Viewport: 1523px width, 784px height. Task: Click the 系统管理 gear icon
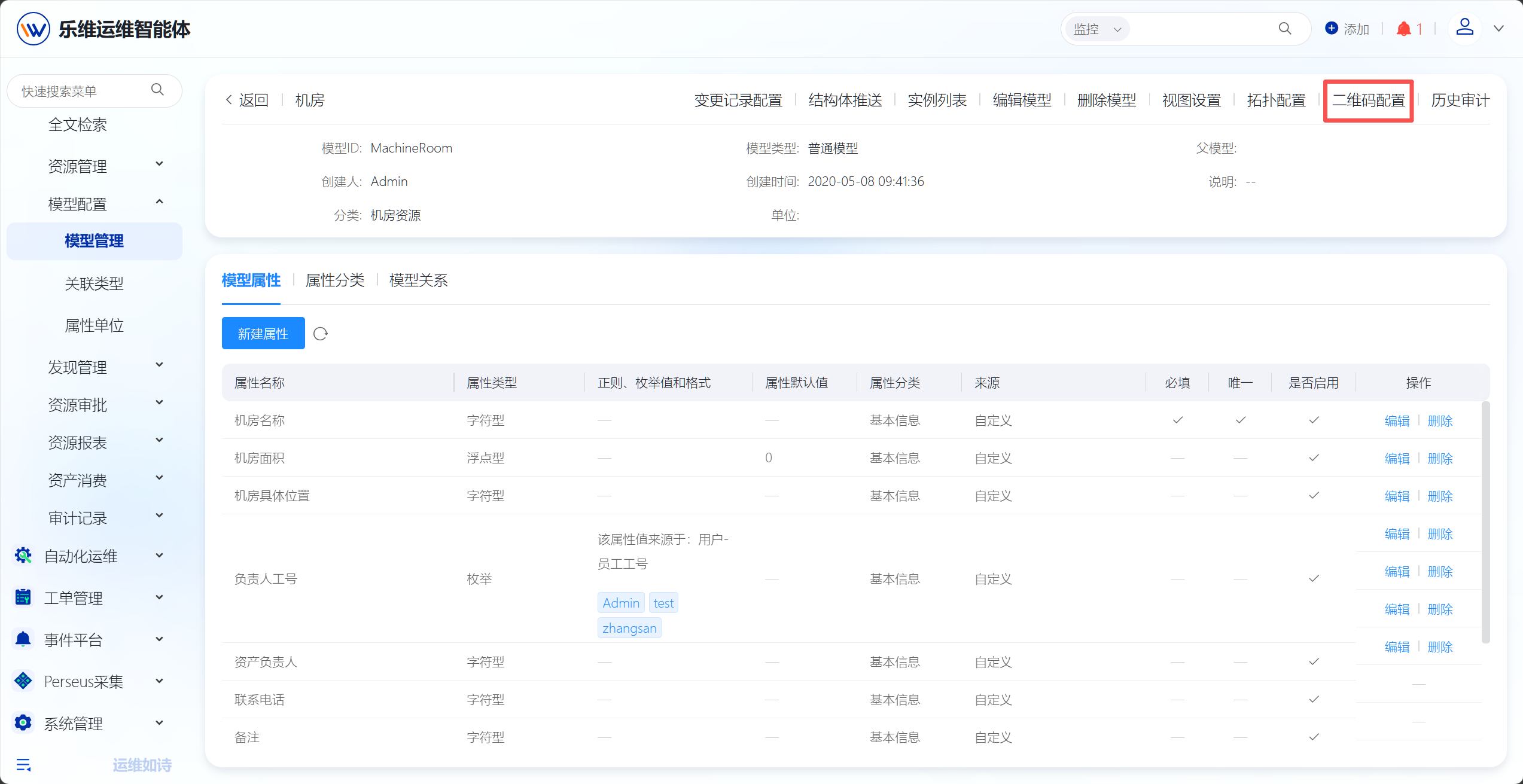coord(23,722)
